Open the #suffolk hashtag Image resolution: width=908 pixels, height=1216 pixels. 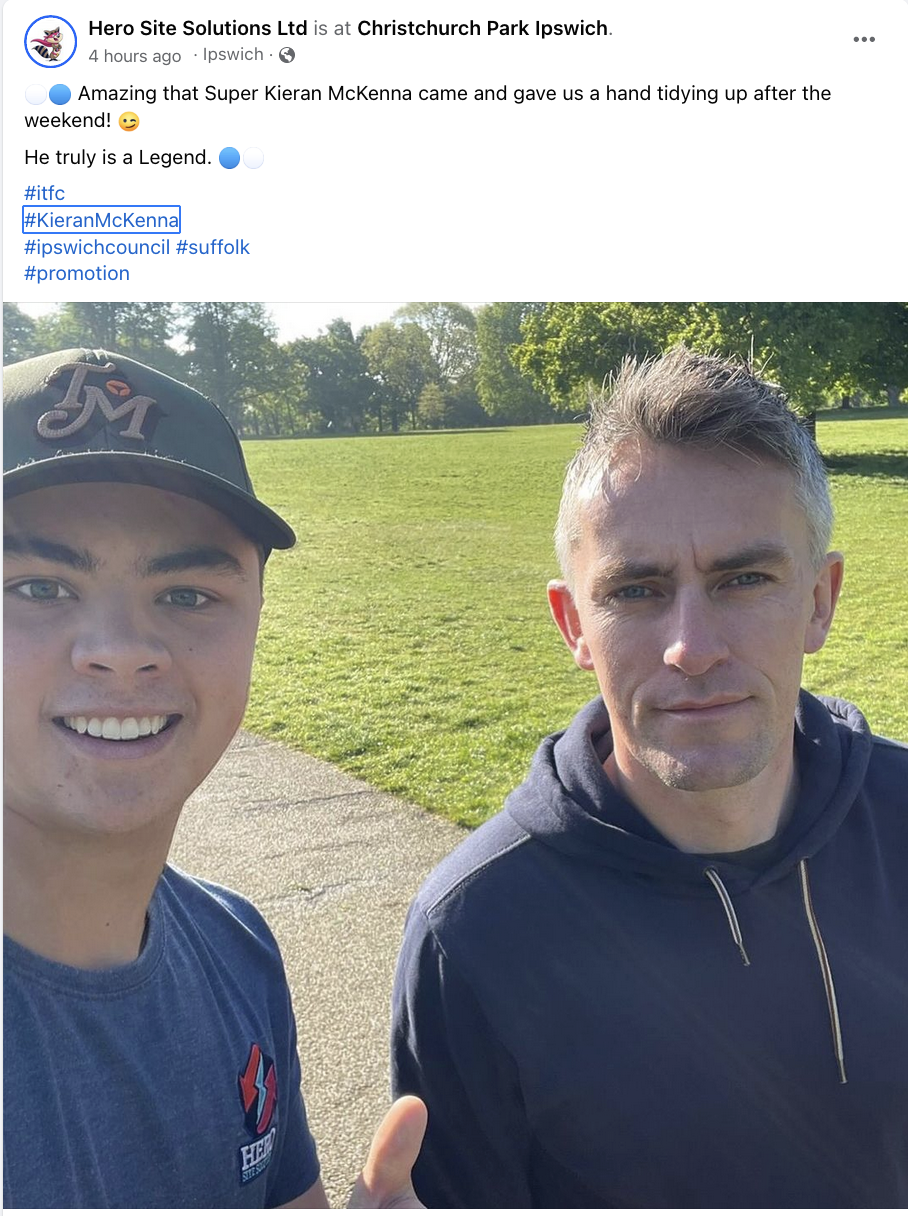213,247
